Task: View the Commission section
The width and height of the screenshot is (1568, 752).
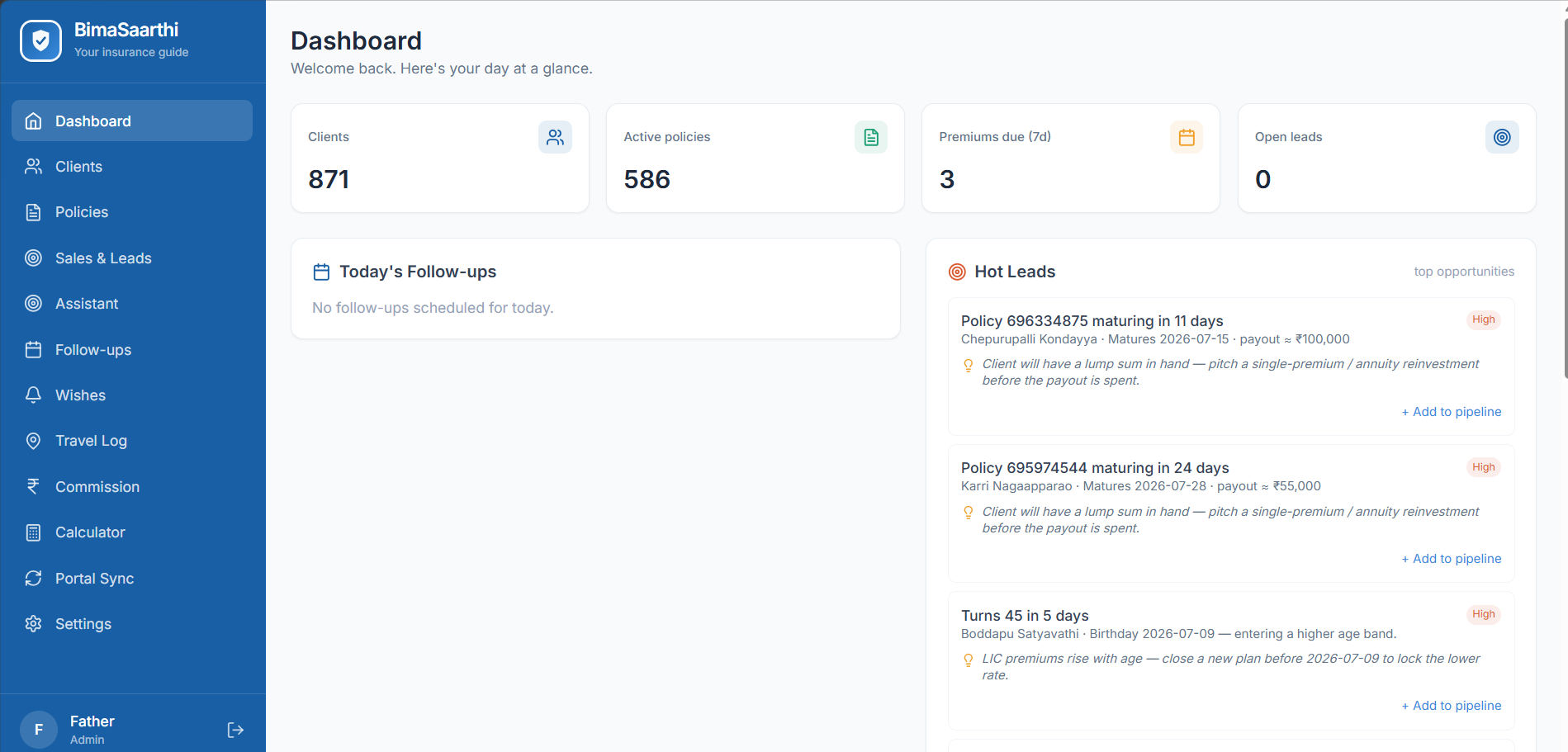Action: click(132, 487)
